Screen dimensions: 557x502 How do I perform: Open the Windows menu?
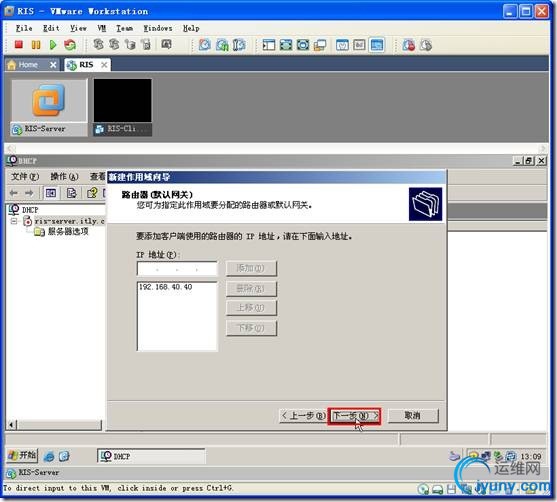158,28
